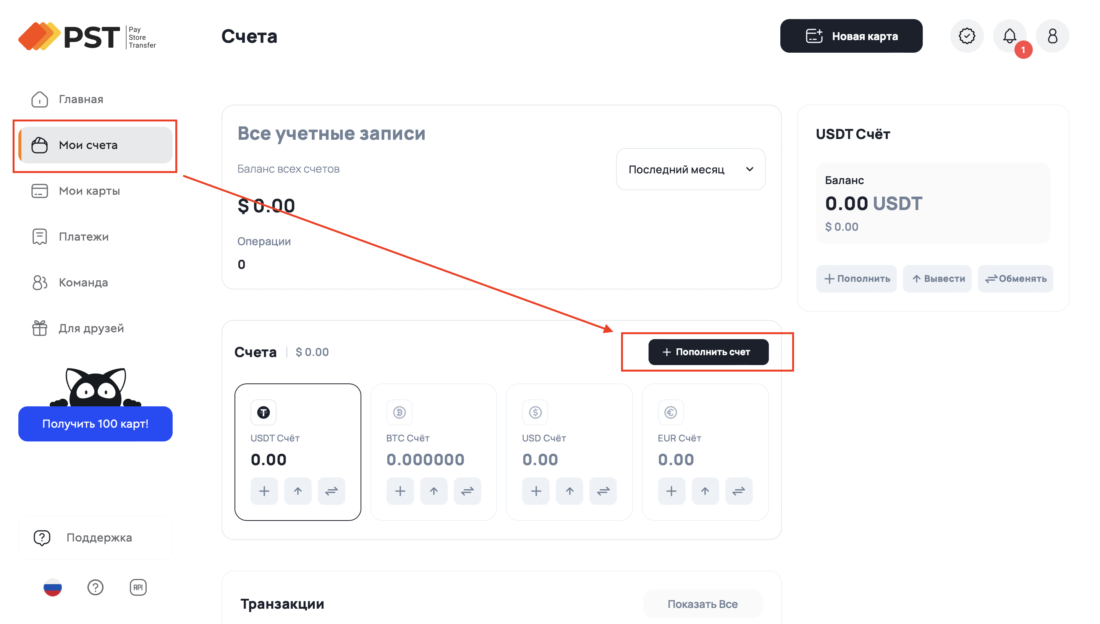This screenshot has width=1100, height=624.
Task: Open notifications bell icon
Action: 1010,36
